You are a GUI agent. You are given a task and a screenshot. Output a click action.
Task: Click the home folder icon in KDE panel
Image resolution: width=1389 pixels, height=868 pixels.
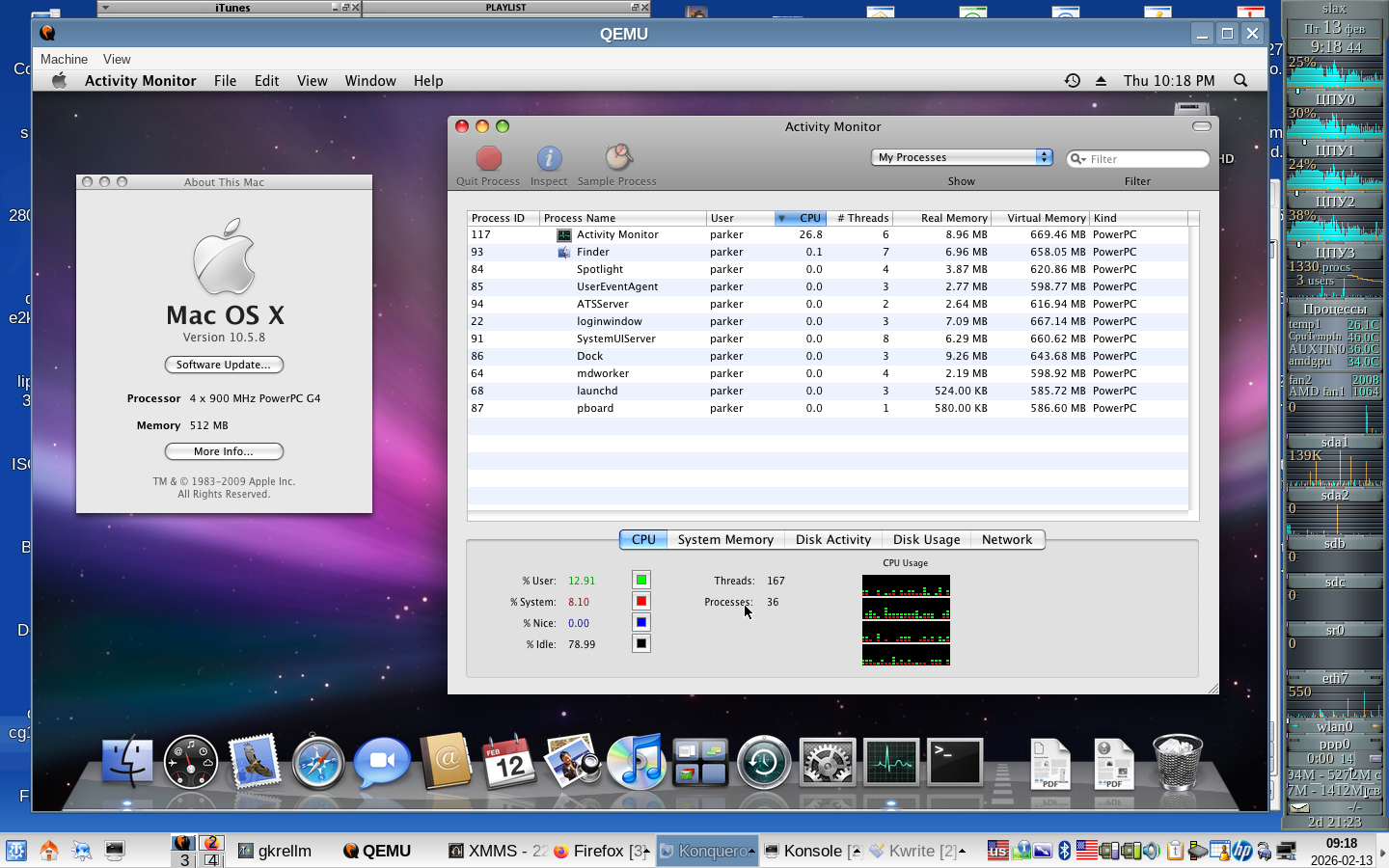coord(48,851)
